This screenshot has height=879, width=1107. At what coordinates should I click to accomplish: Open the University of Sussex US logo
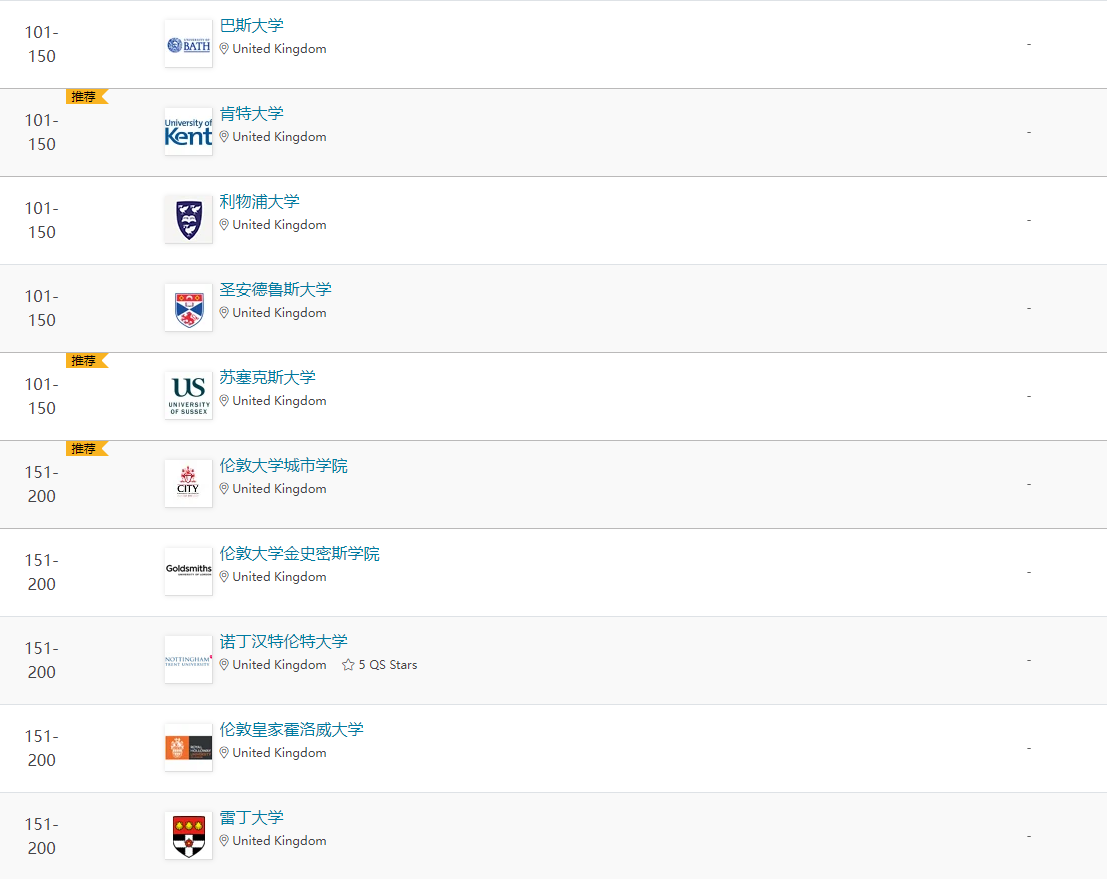point(189,395)
